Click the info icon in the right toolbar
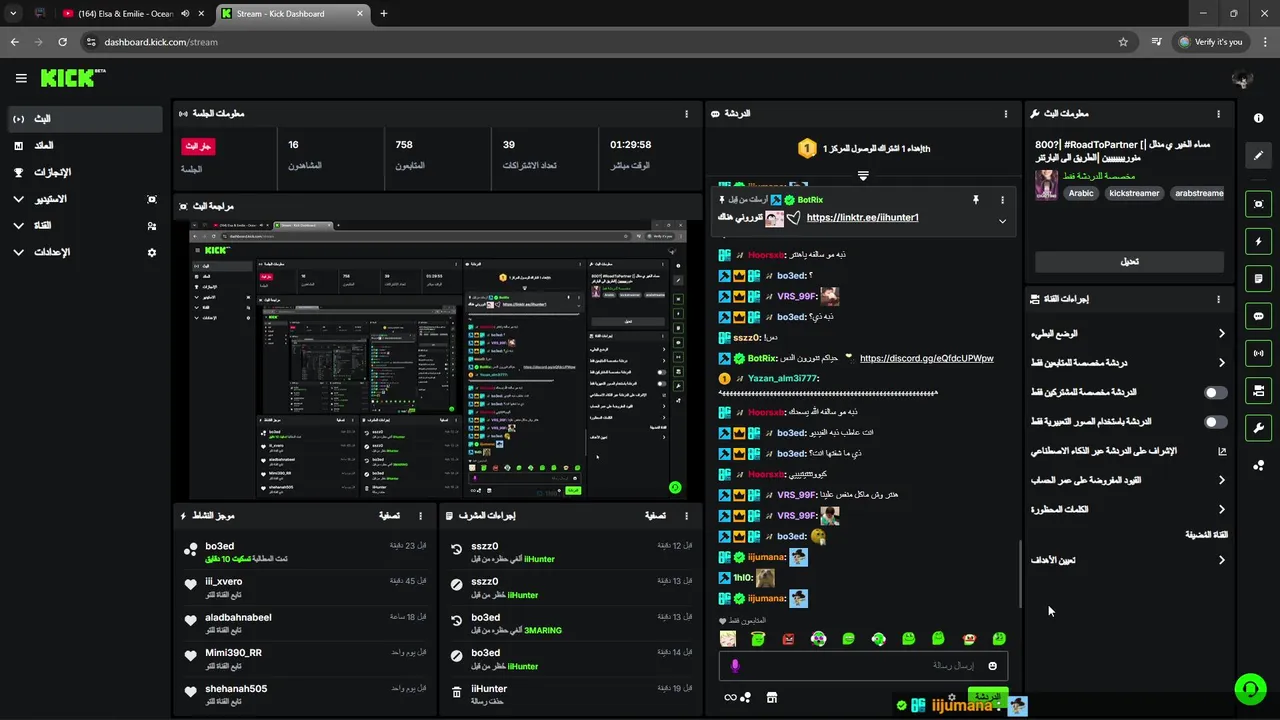Viewport: 1280px width, 720px height. pyautogui.click(x=1258, y=118)
